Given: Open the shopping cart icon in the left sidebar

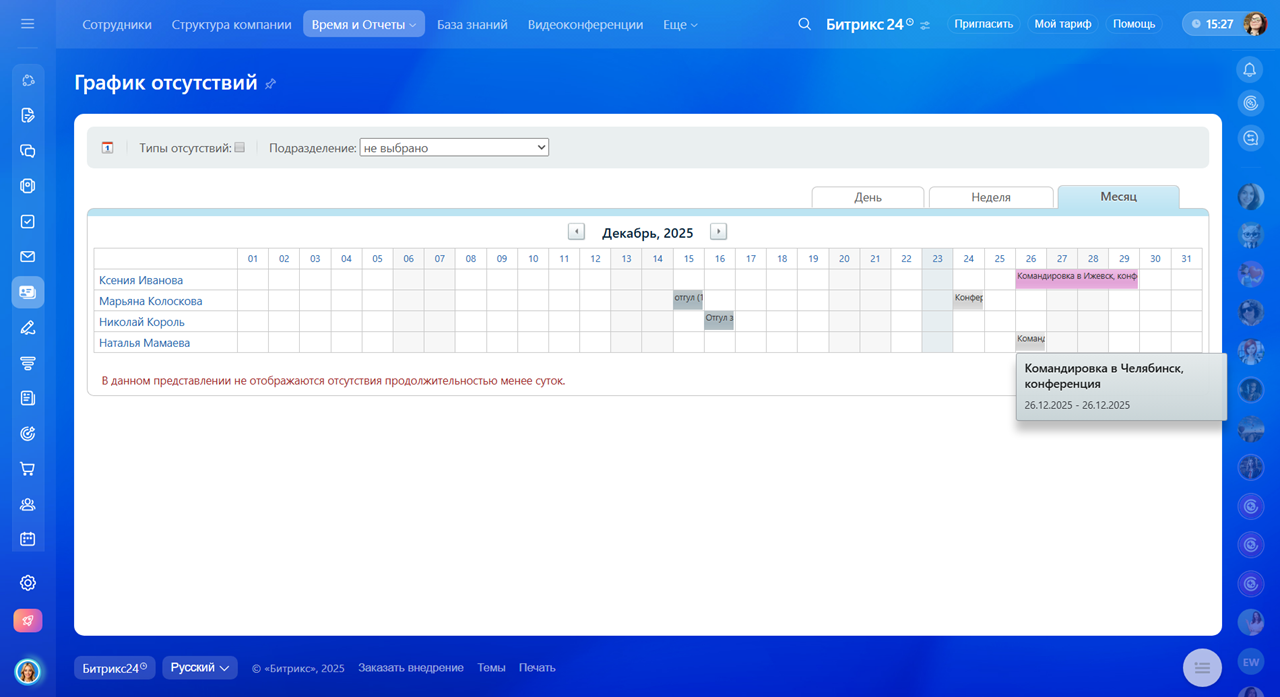Looking at the screenshot, I should point(28,469).
